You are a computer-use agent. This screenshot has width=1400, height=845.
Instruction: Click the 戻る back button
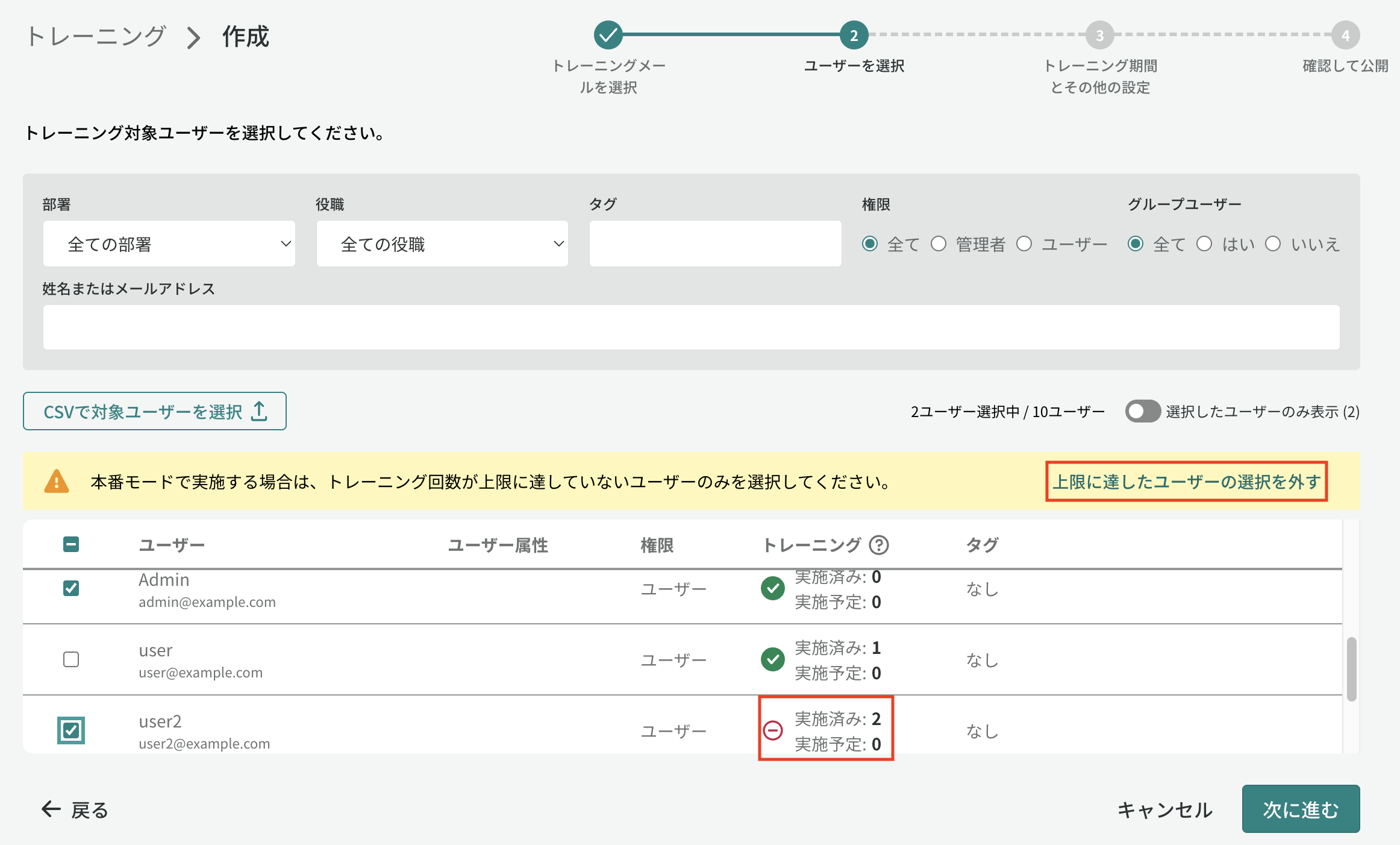pos(75,809)
